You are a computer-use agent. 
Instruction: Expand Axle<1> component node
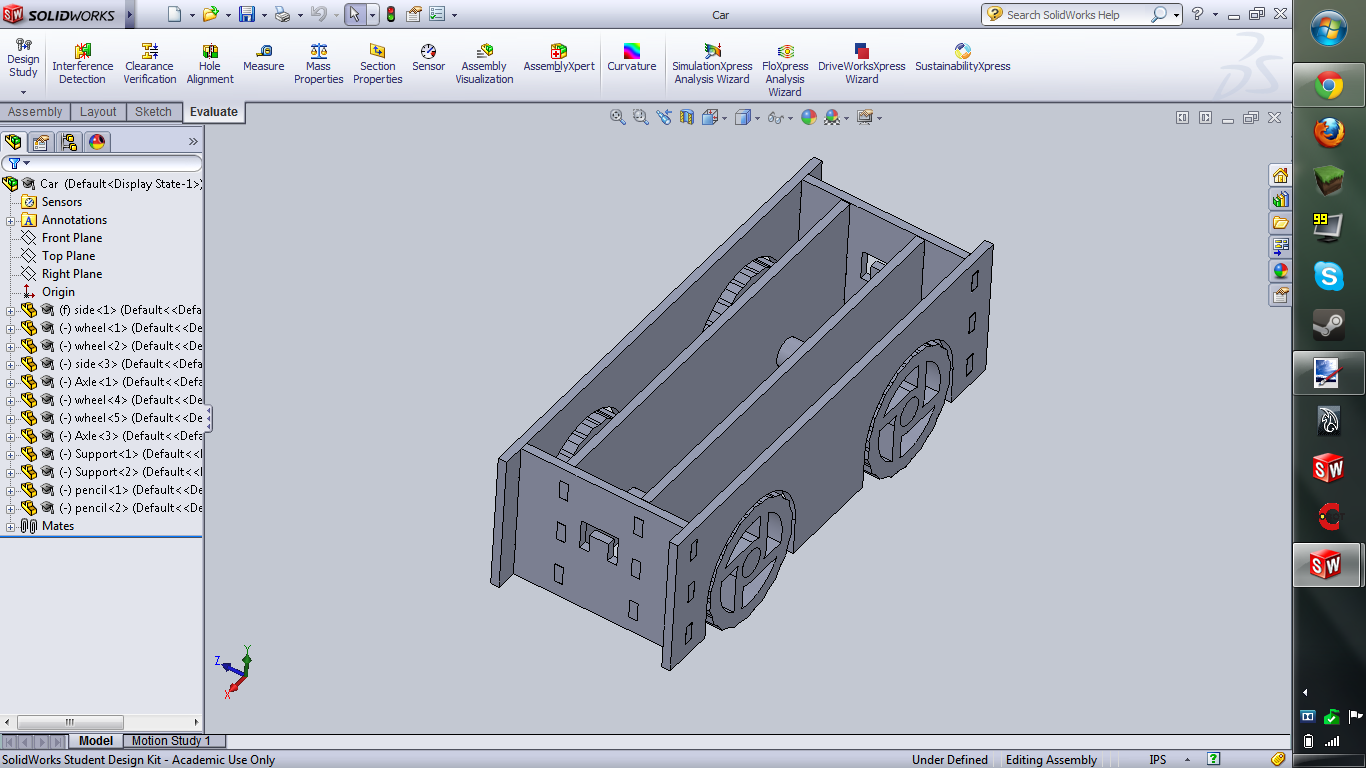pos(10,382)
